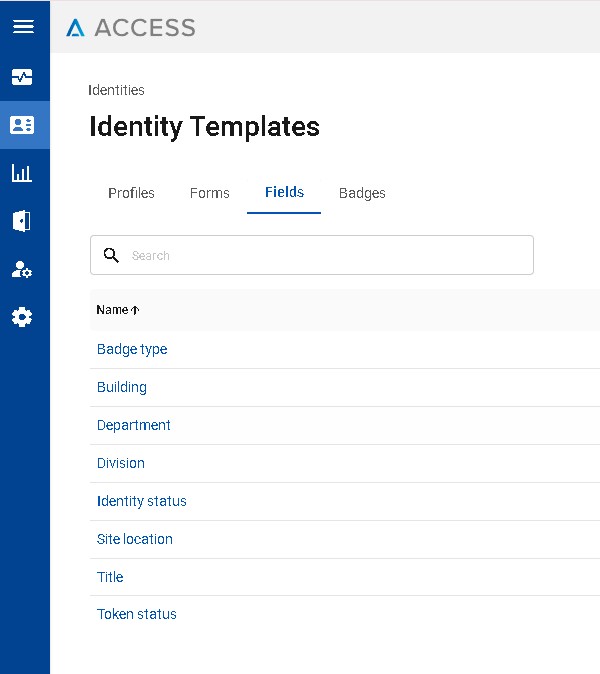Open the door access sidebar icon
The image size is (600, 674).
pyautogui.click(x=22, y=221)
